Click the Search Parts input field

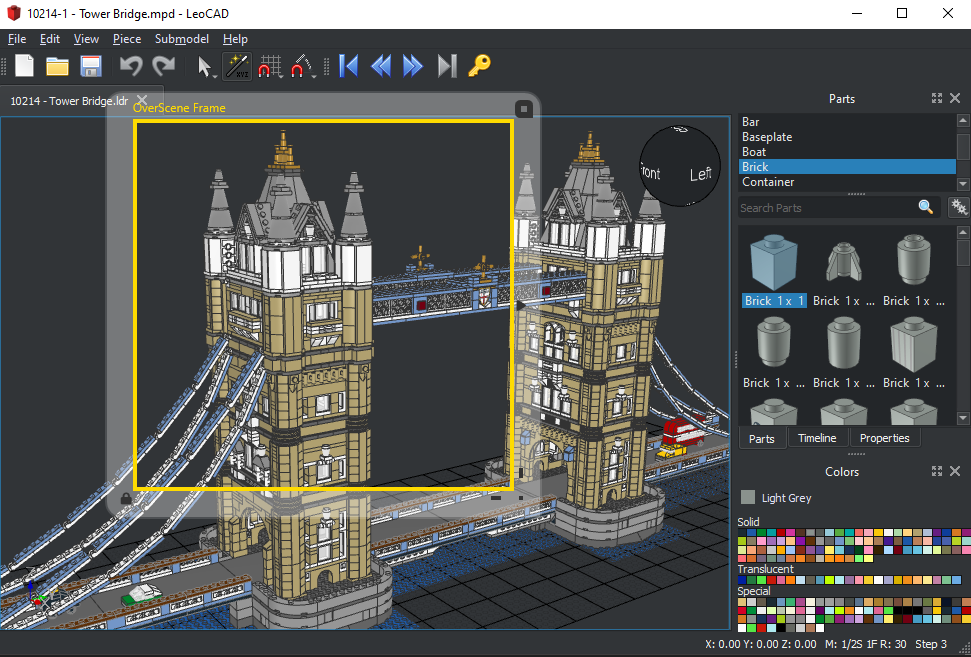click(x=825, y=208)
